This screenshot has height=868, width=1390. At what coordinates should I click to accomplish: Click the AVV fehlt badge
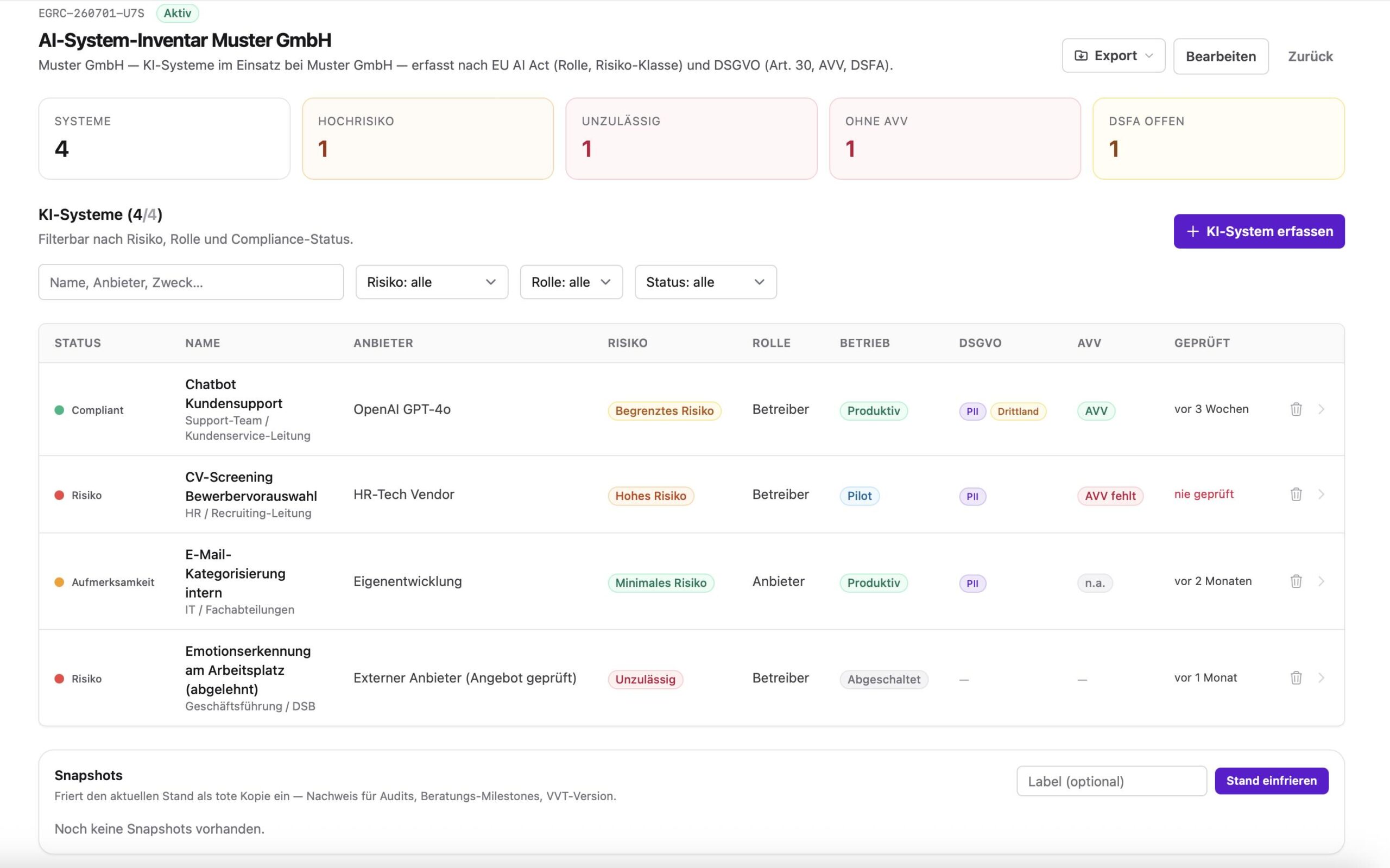point(1110,496)
